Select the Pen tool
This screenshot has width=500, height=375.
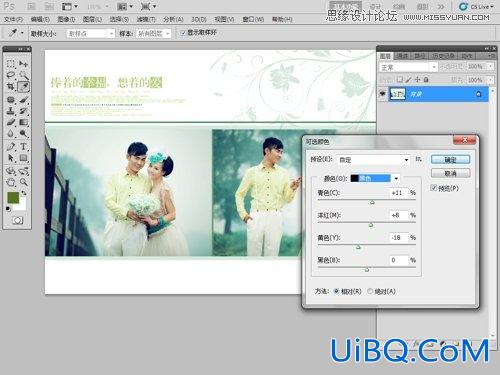[x=11, y=146]
